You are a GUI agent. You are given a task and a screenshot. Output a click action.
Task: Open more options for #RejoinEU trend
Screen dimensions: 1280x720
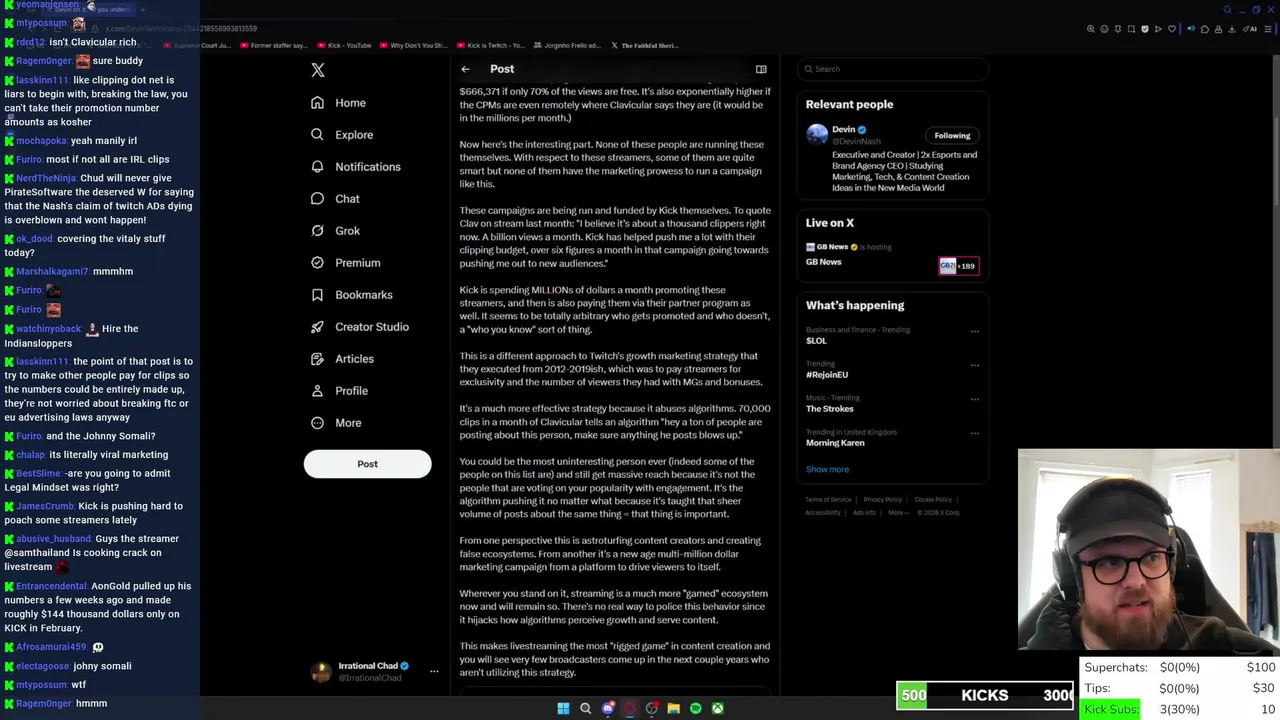tap(975, 366)
